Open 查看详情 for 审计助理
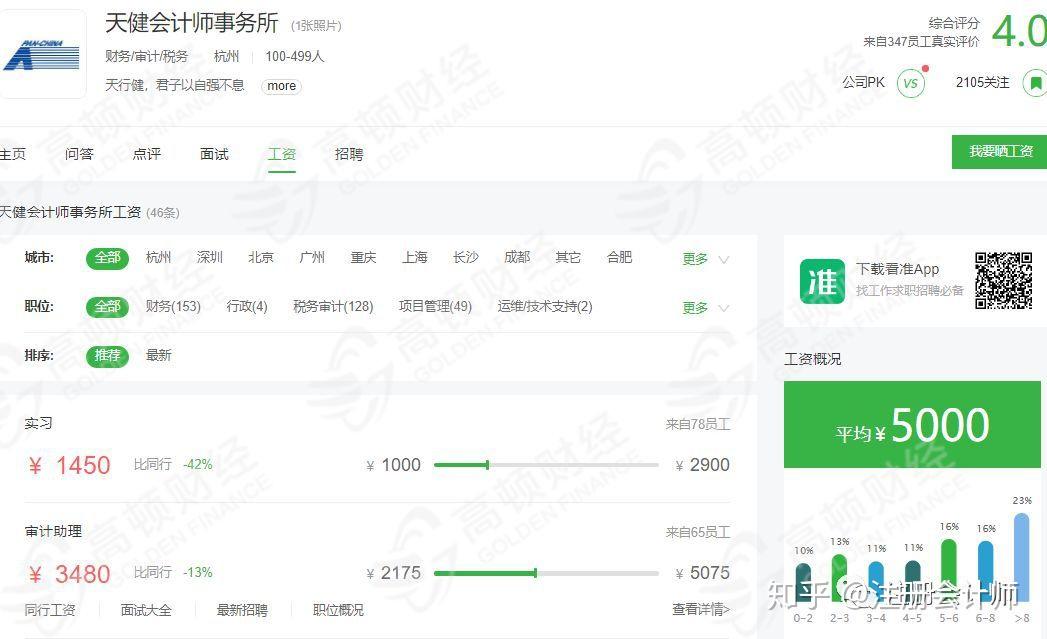This screenshot has height=639, width=1047. click(701, 610)
